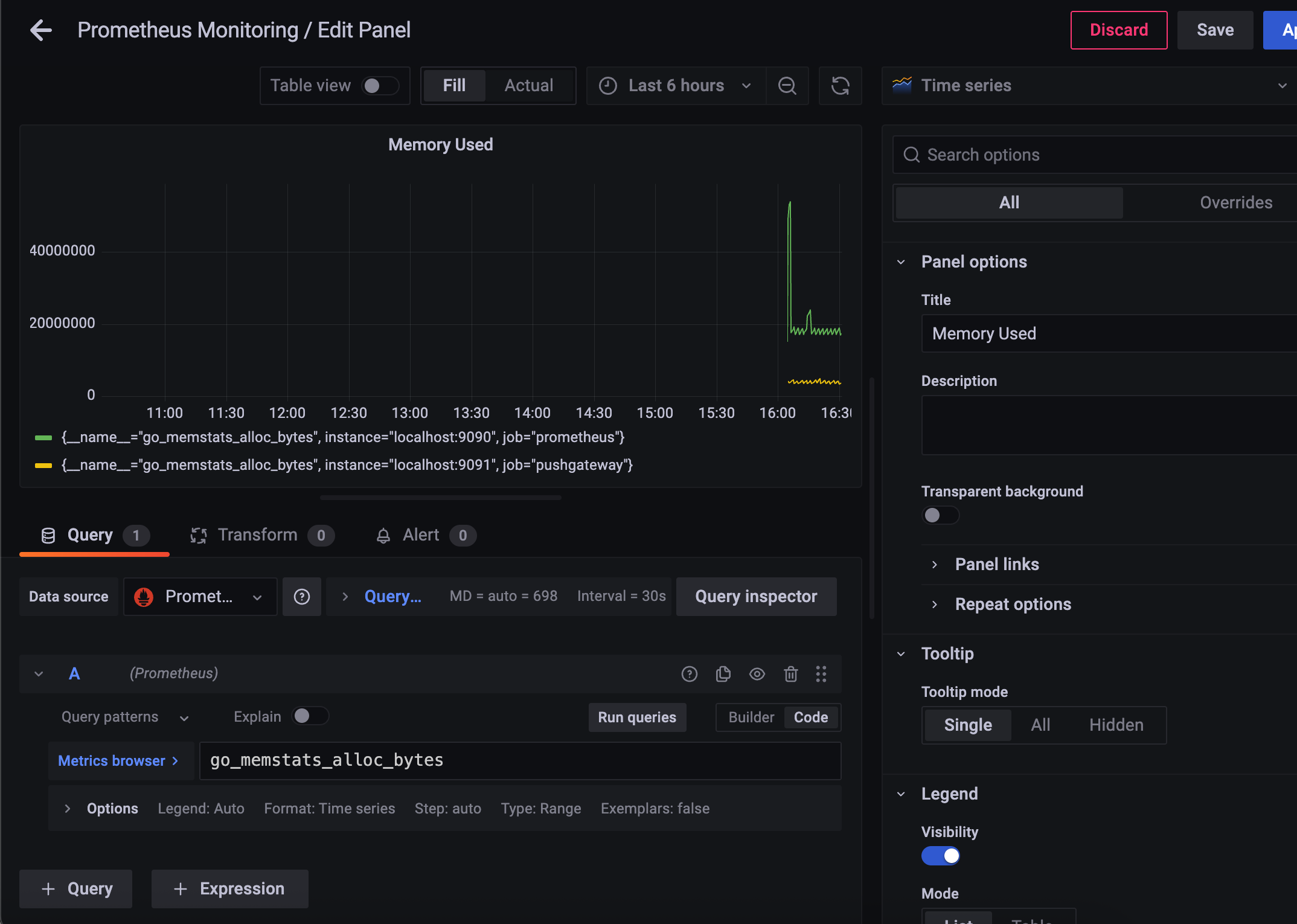
Task: Delete query A with trash icon
Action: pyautogui.click(x=790, y=674)
